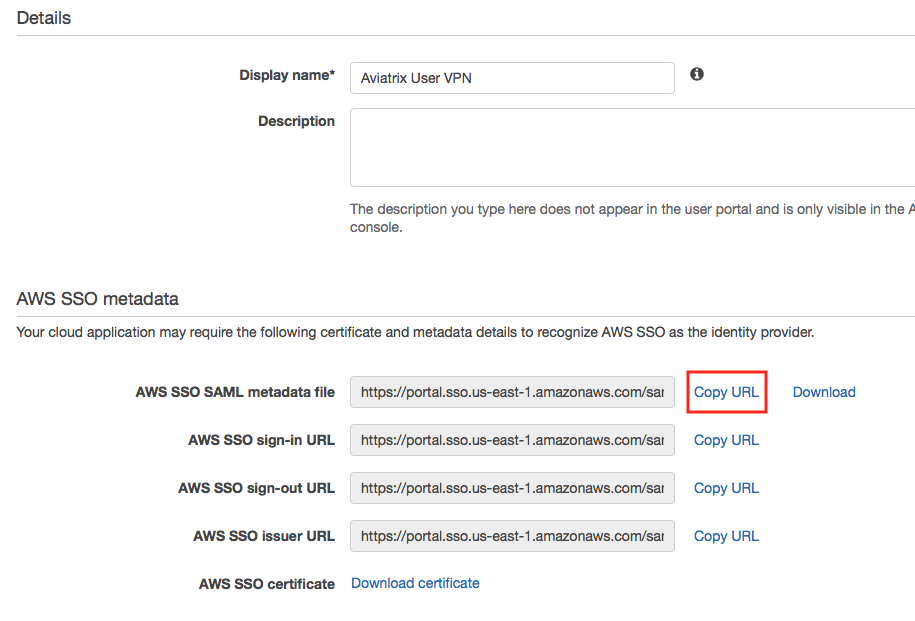
Task: Select the SAML metadata file URL text
Action: point(511,391)
